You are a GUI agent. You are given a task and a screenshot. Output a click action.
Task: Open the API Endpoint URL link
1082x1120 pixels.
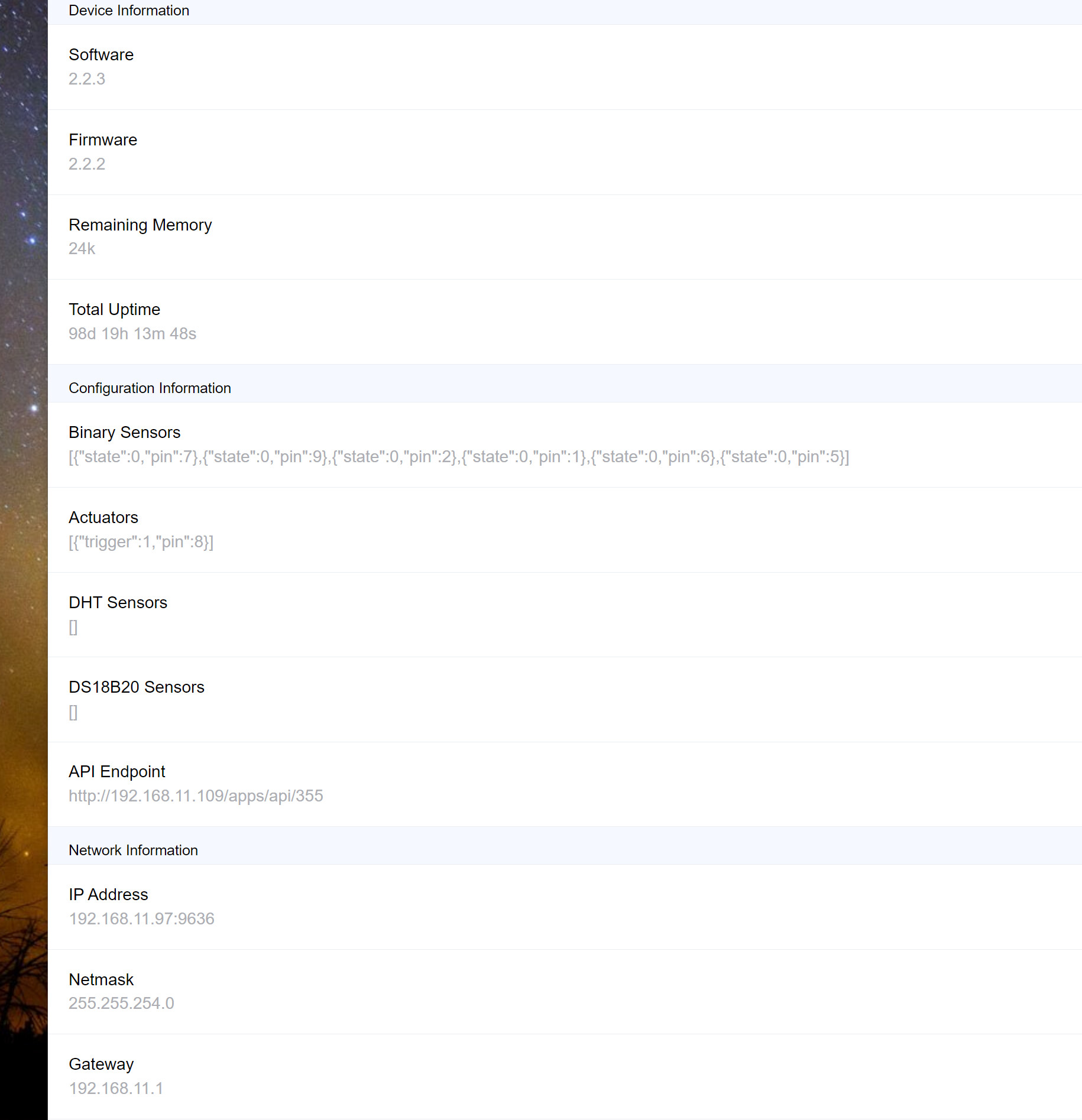tap(196, 796)
